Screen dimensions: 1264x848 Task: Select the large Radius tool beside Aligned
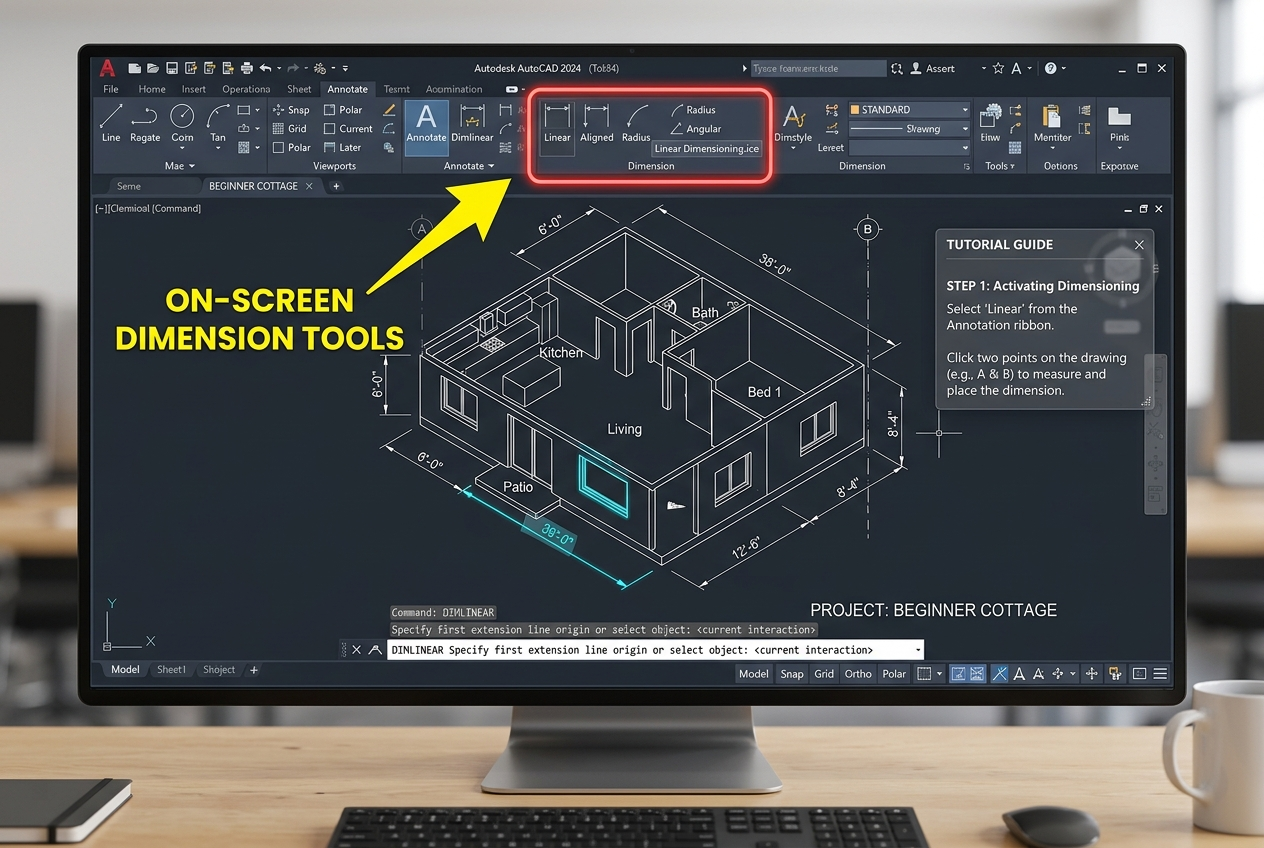click(636, 125)
